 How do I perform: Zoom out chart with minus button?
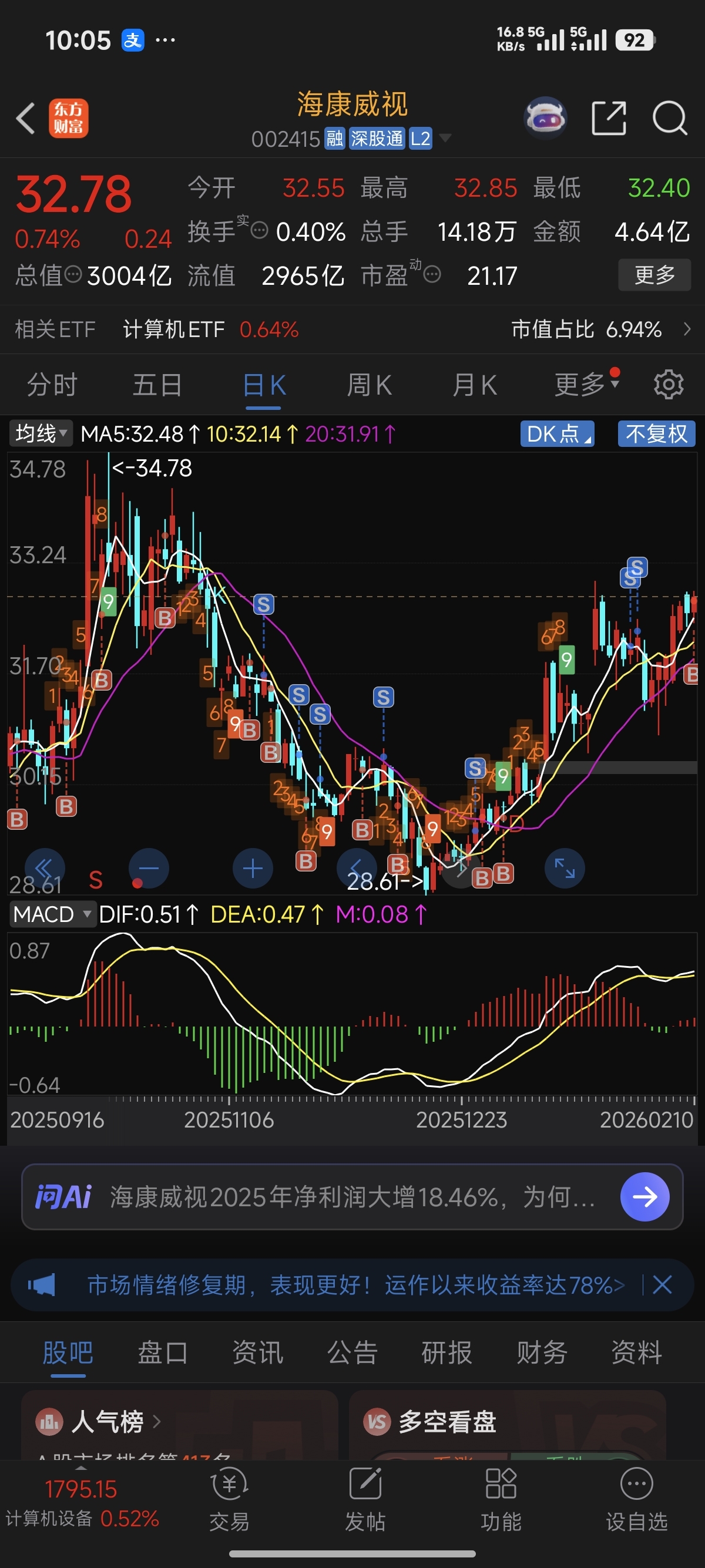click(149, 868)
